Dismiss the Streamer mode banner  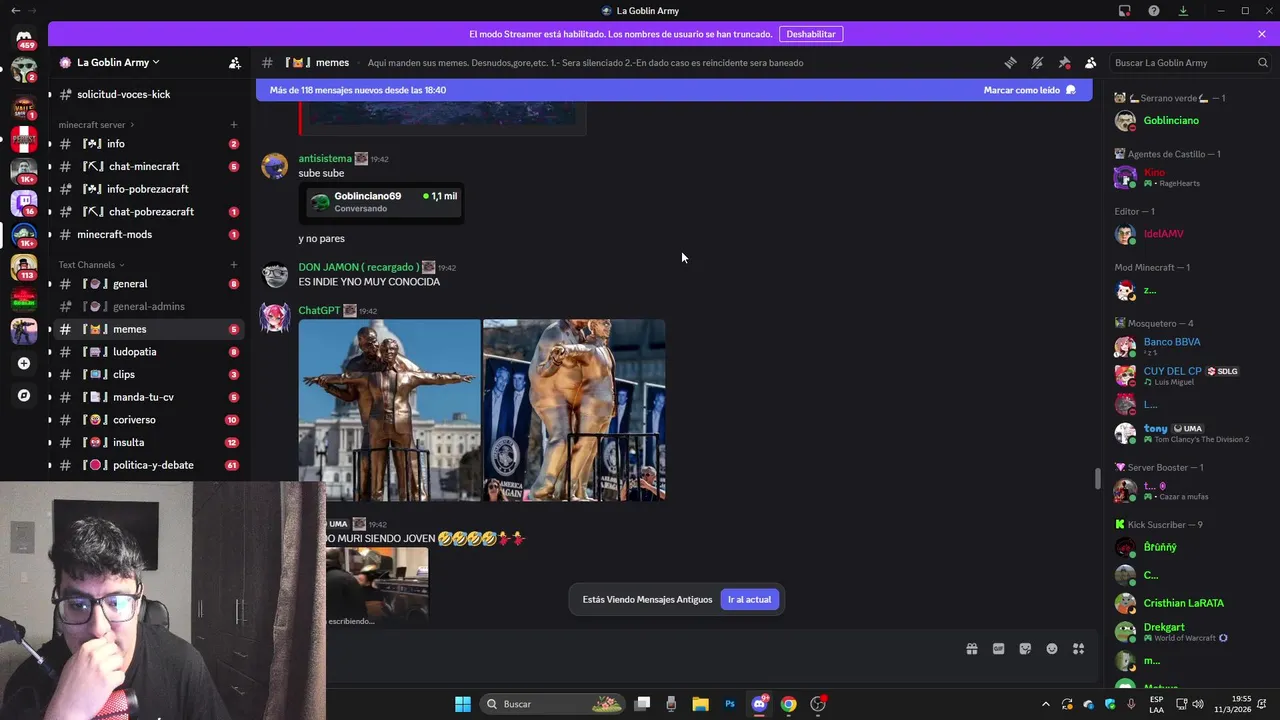click(x=1262, y=34)
